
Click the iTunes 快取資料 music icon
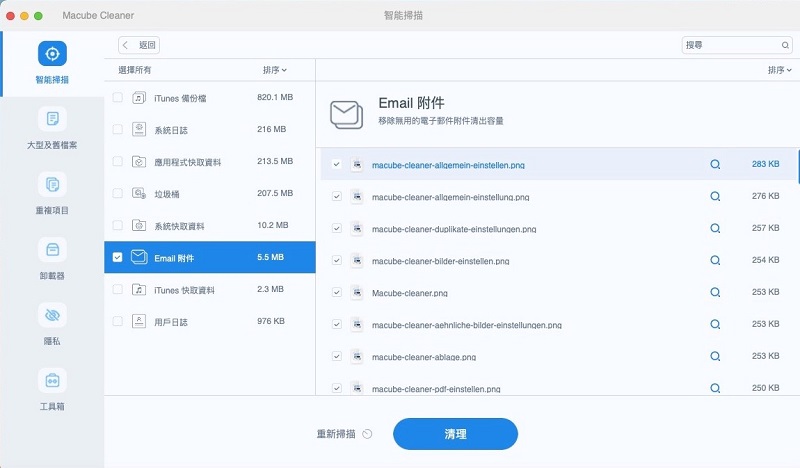point(139,289)
